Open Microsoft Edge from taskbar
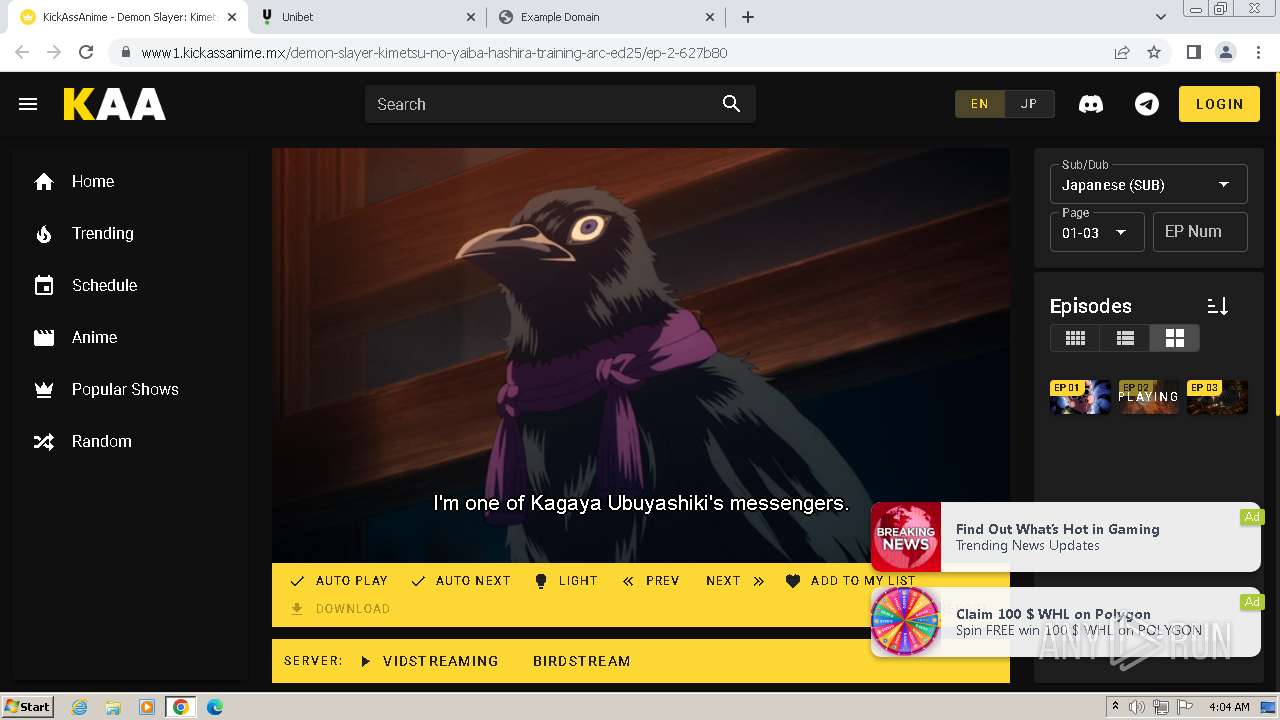This screenshot has height=720, width=1280. coord(215,707)
